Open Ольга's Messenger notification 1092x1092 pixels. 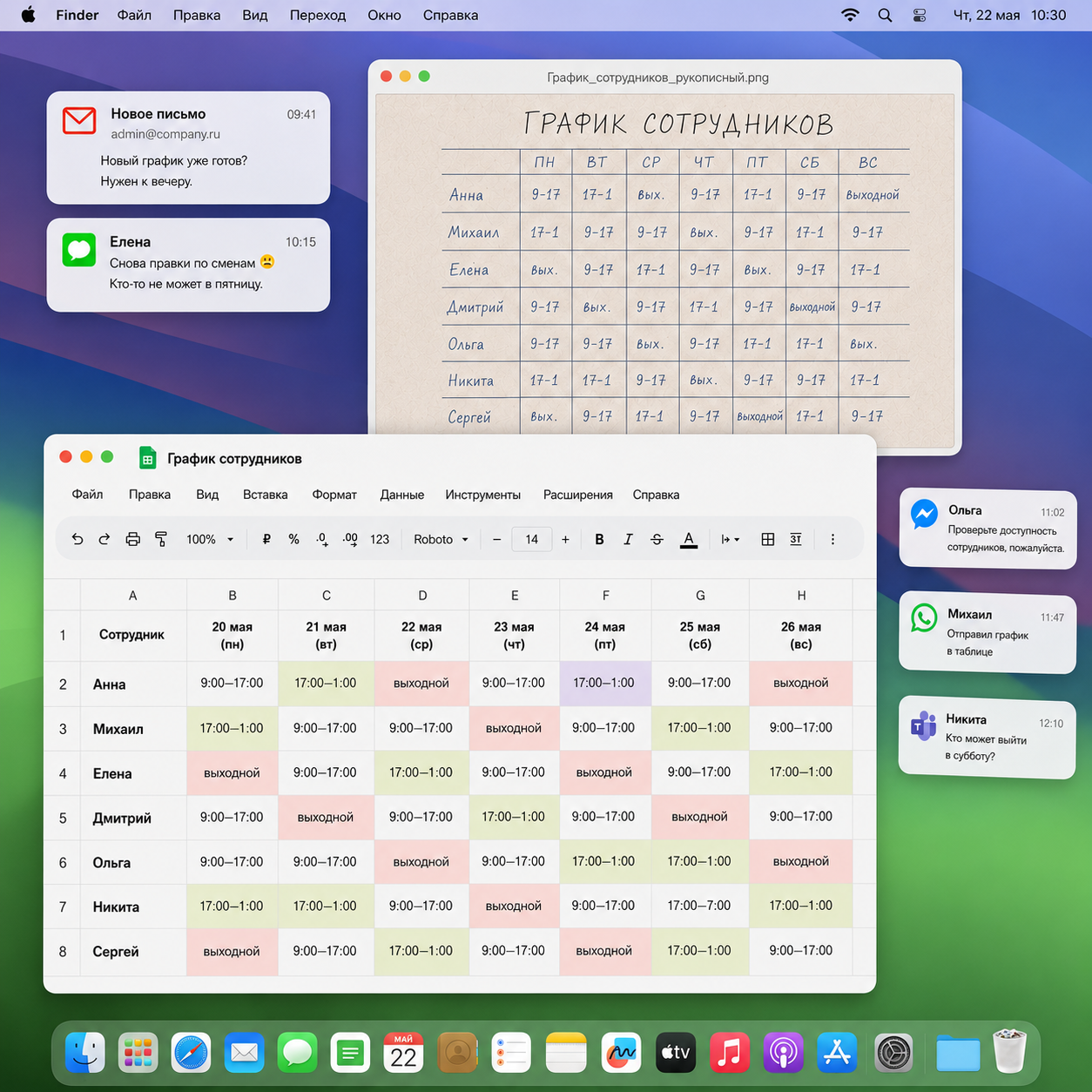[x=988, y=528]
